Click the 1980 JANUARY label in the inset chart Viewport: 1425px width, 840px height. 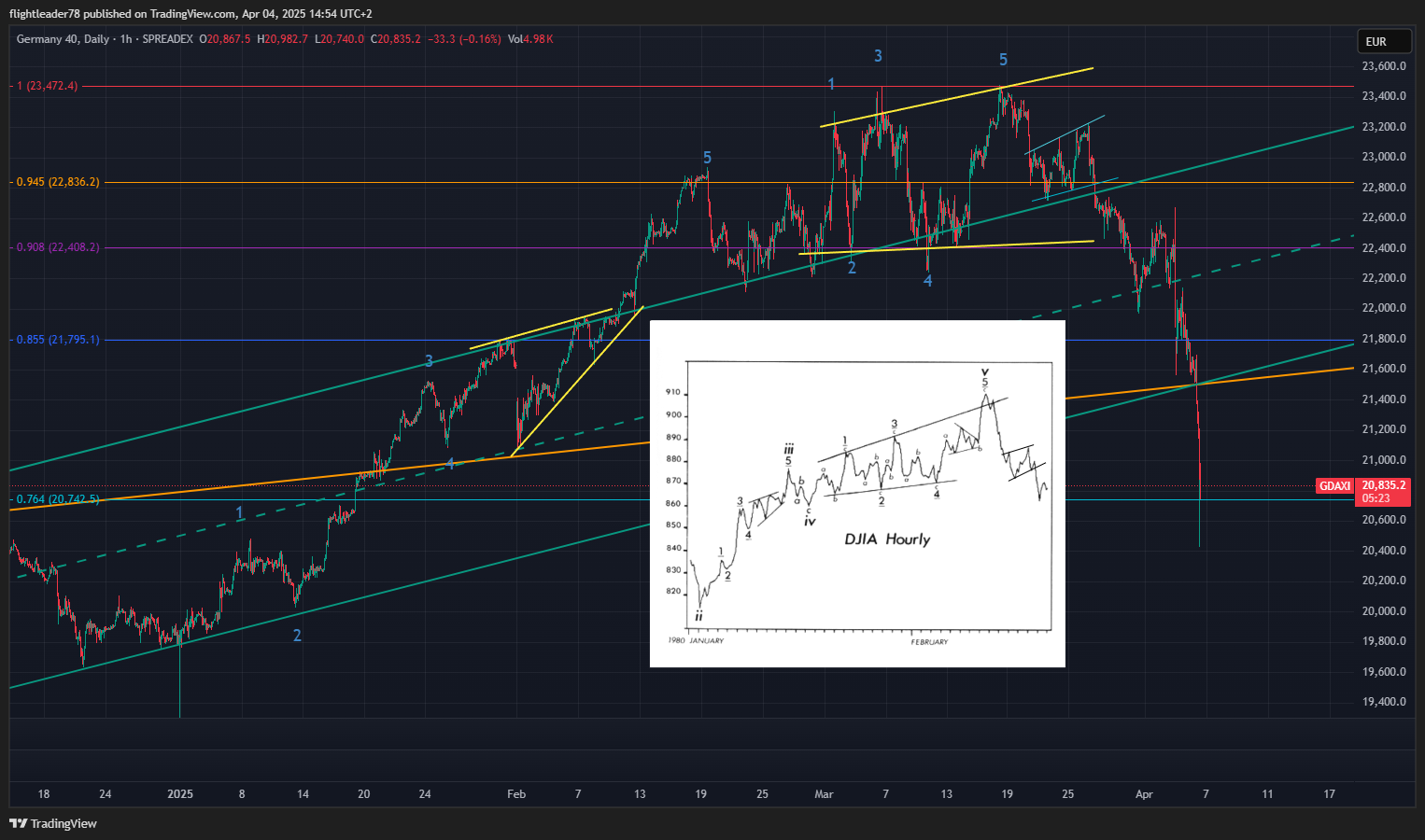pos(696,641)
